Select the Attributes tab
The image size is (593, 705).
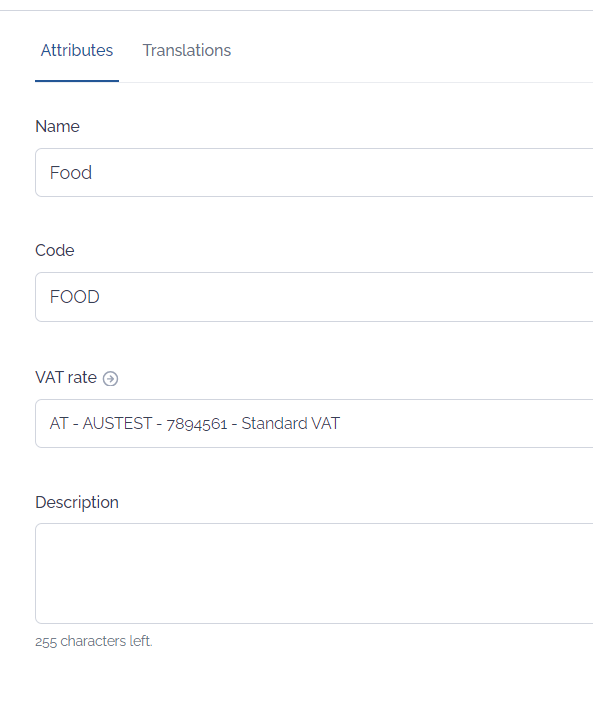[x=77, y=50]
